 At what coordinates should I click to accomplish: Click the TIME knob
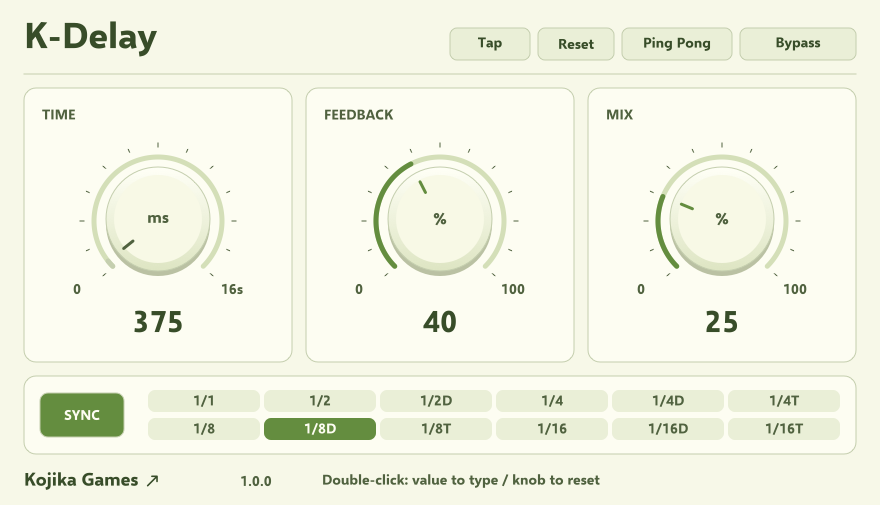(158, 220)
